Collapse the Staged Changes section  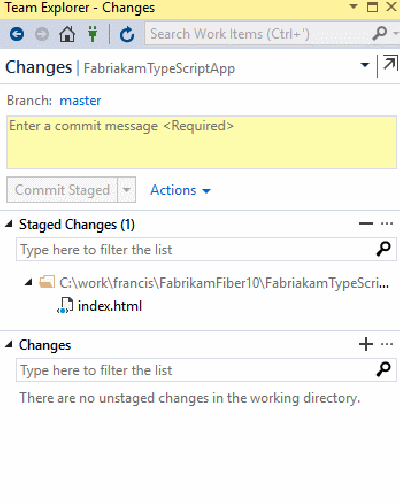point(9,224)
